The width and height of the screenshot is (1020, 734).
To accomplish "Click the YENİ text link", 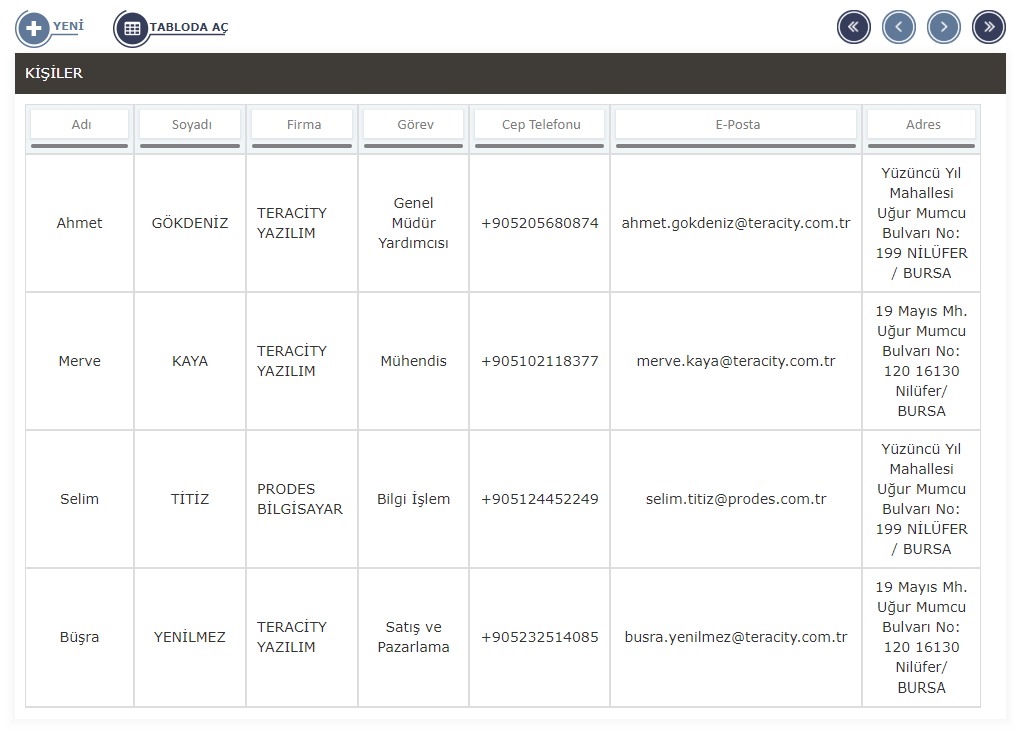I will point(68,25).
